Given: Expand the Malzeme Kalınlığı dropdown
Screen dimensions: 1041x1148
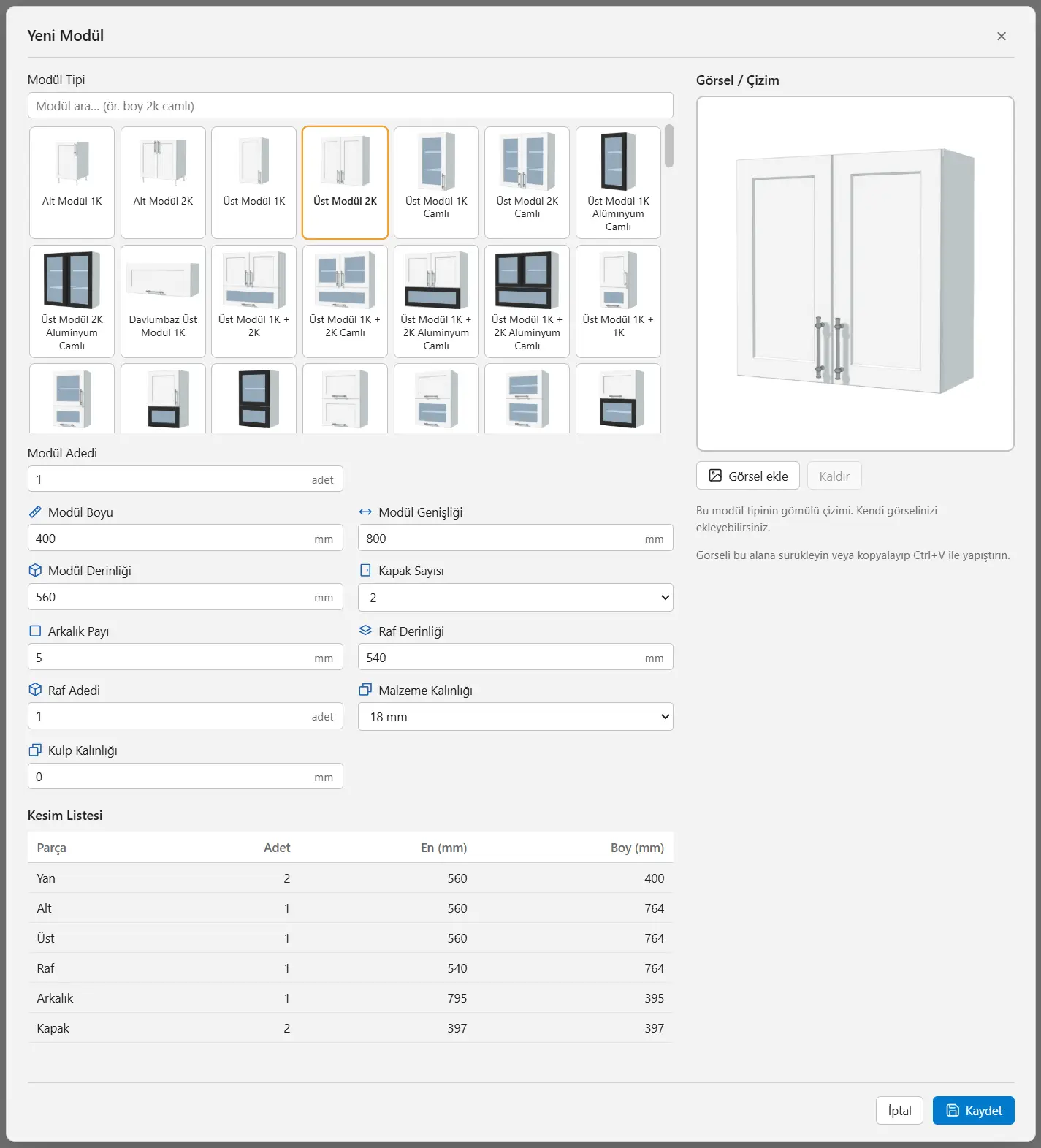Looking at the screenshot, I should (x=516, y=717).
